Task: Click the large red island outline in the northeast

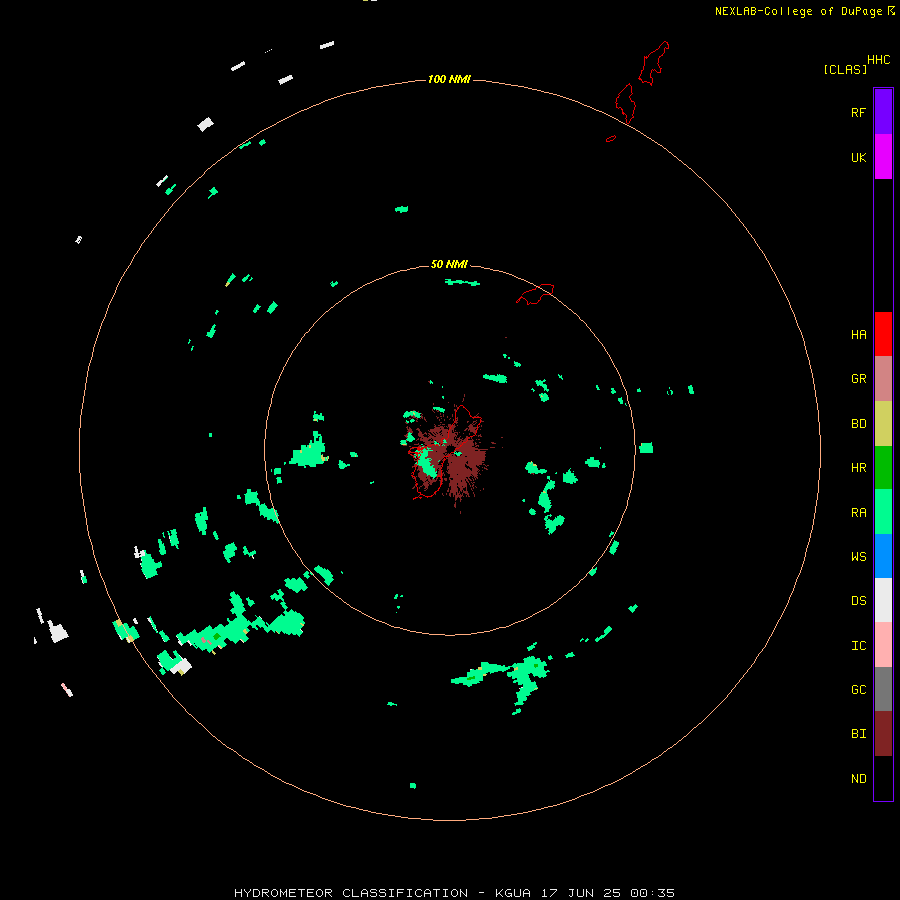Action: (654, 63)
